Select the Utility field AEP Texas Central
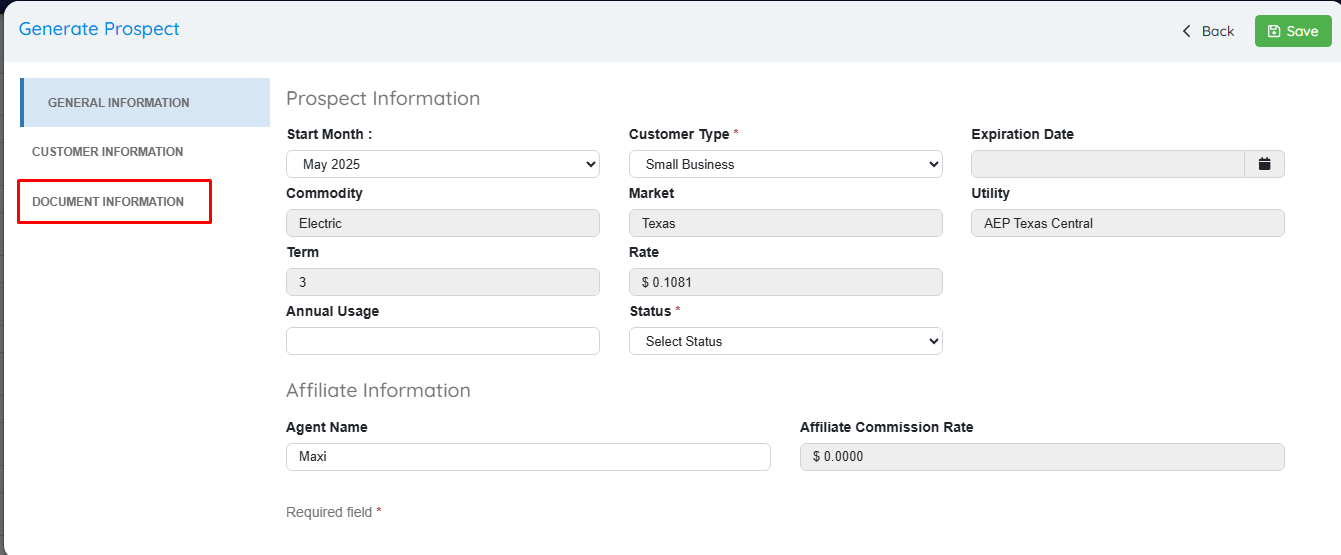 click(x=1127, y=223)
